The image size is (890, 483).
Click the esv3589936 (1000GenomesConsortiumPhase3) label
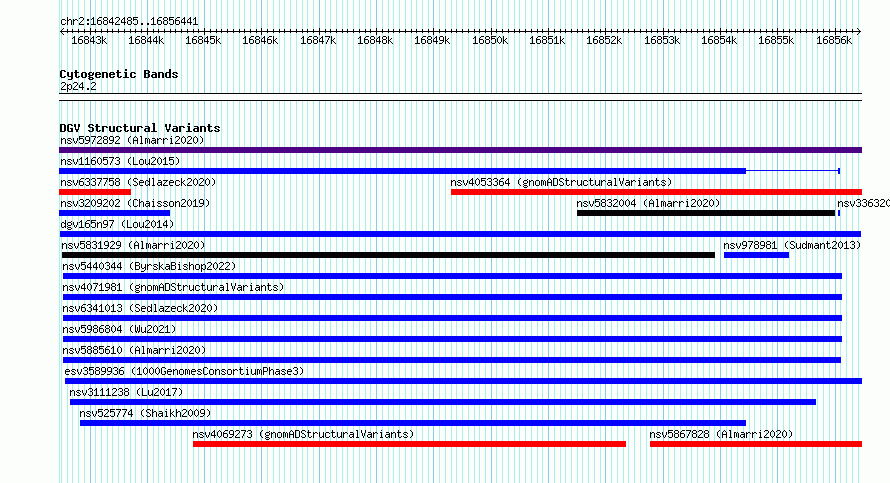coord(184,371)
